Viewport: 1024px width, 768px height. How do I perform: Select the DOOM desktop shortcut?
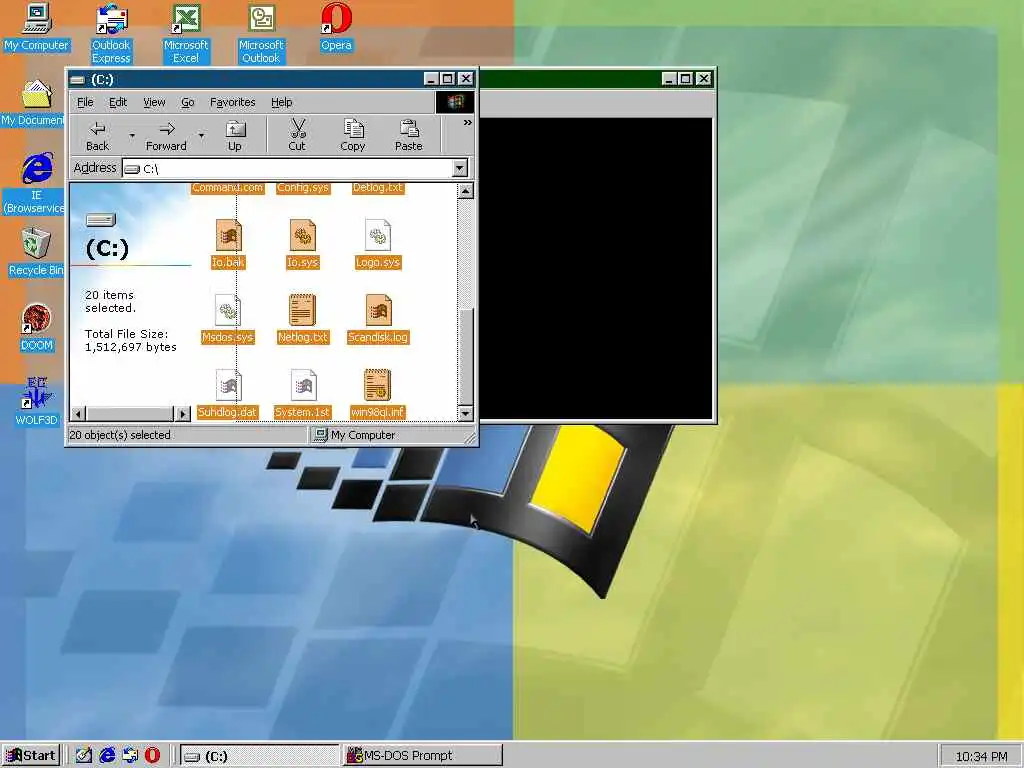click(37, 327)
